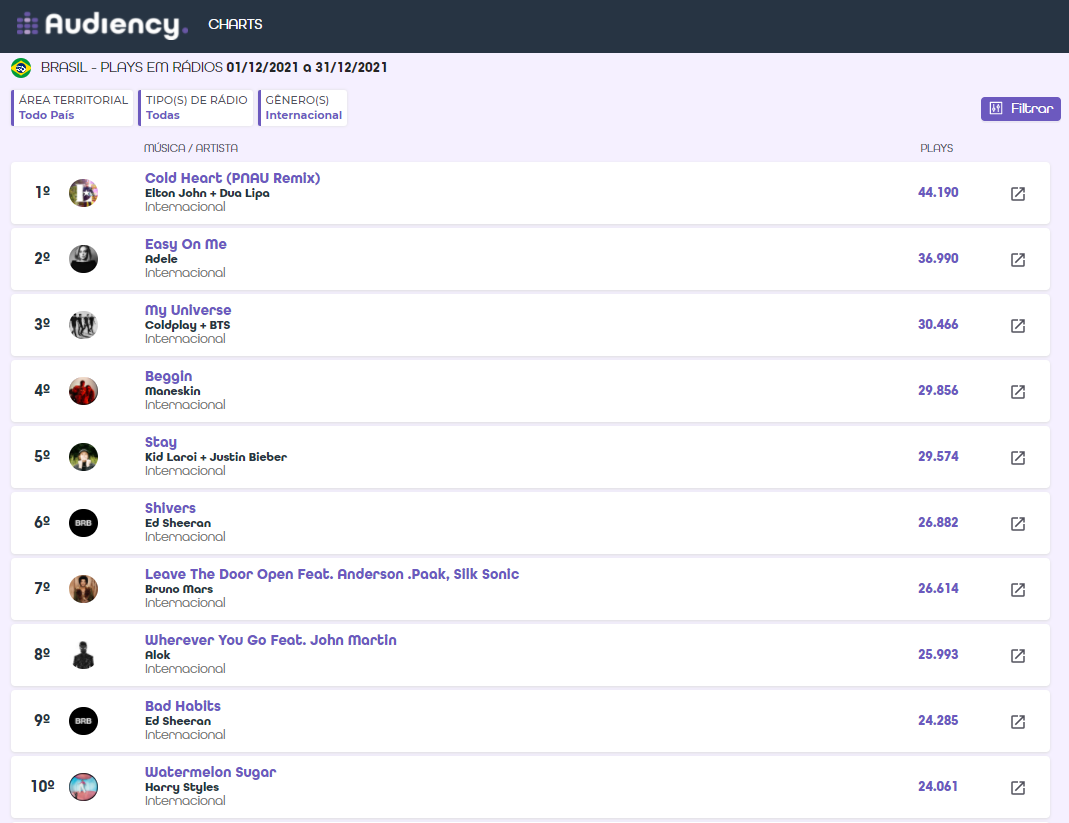Open external link icon for Wherever You Go
The image size is (1069, 823).
tap(1017, 656)
